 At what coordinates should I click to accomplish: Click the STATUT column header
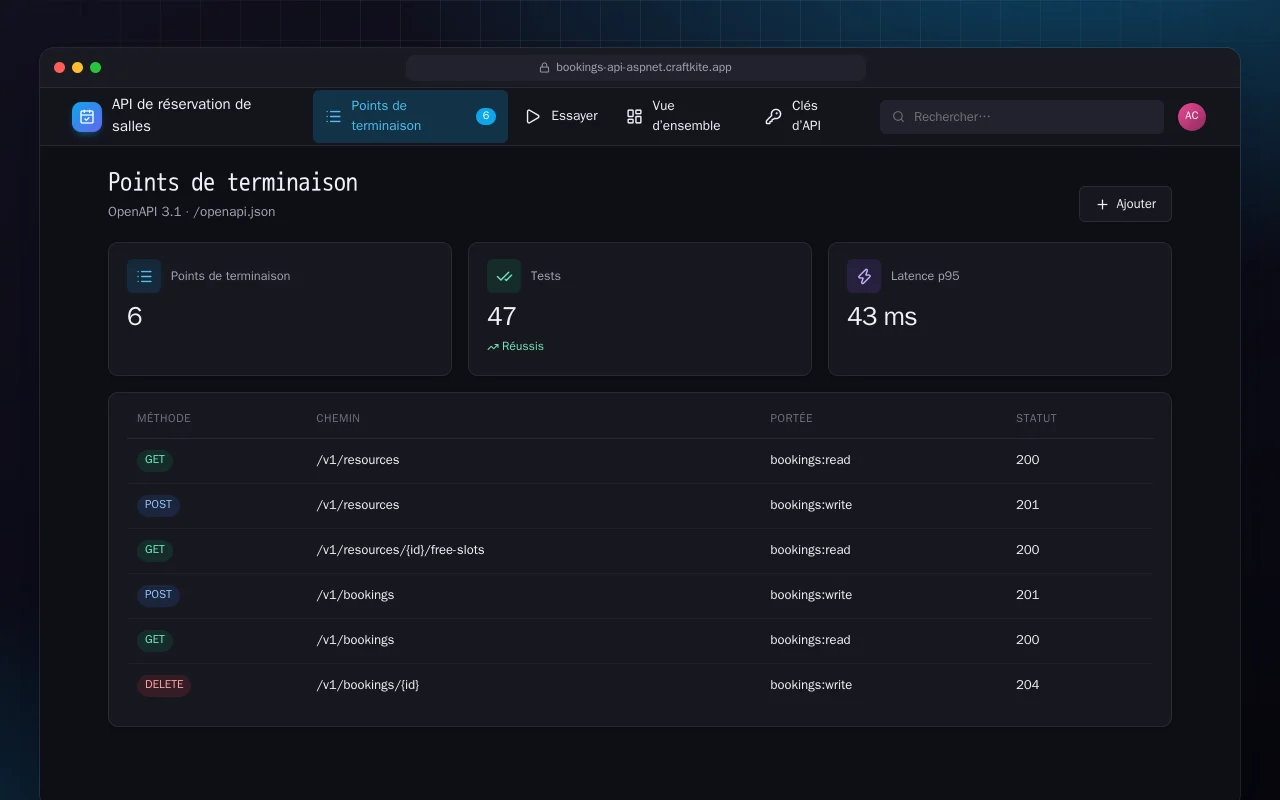(1036, 418)
